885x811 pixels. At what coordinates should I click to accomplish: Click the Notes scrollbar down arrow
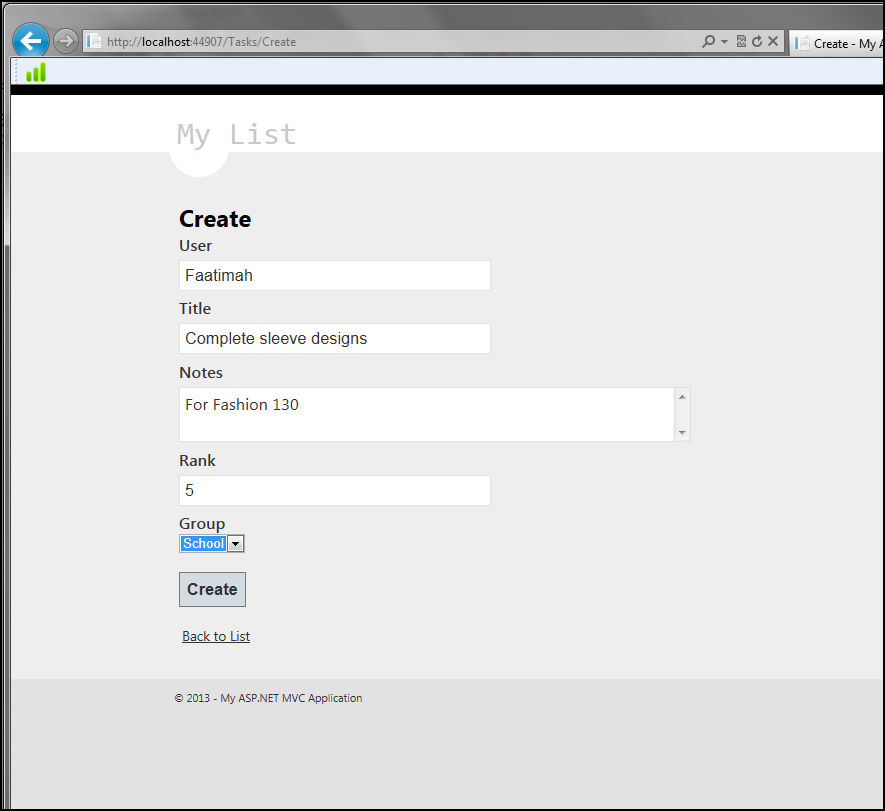682,432
